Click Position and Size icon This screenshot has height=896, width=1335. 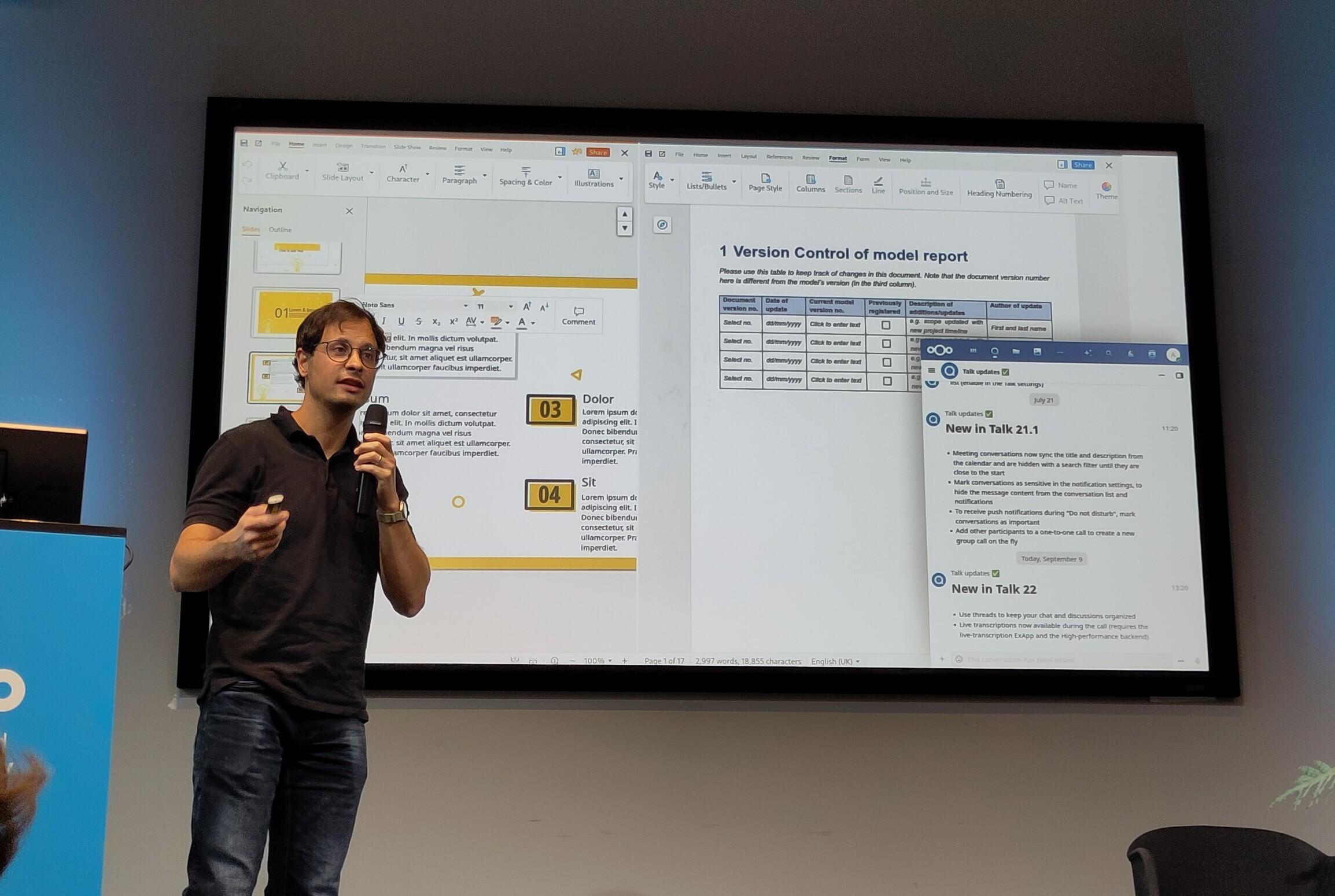click(925, 183)
